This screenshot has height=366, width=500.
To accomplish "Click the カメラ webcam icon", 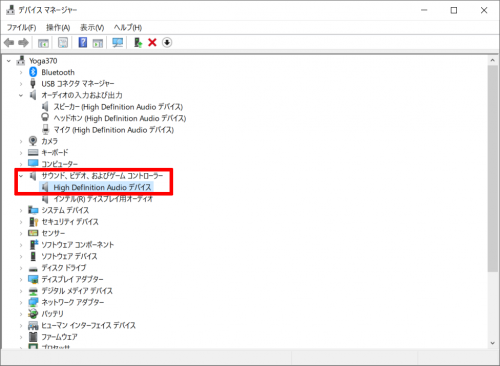I will (33, 141).
